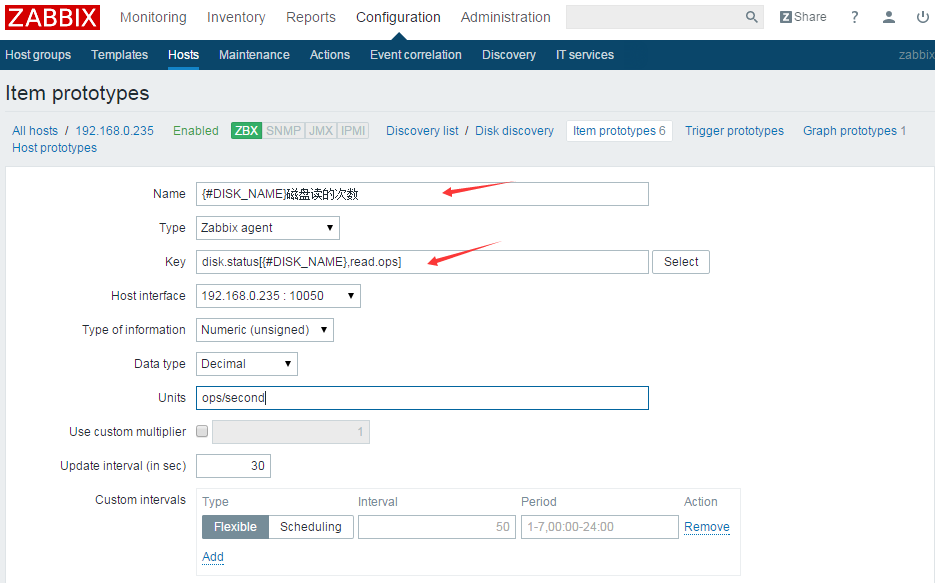
Task: Open Host prototypes link
Action: [x=54, y=148]
